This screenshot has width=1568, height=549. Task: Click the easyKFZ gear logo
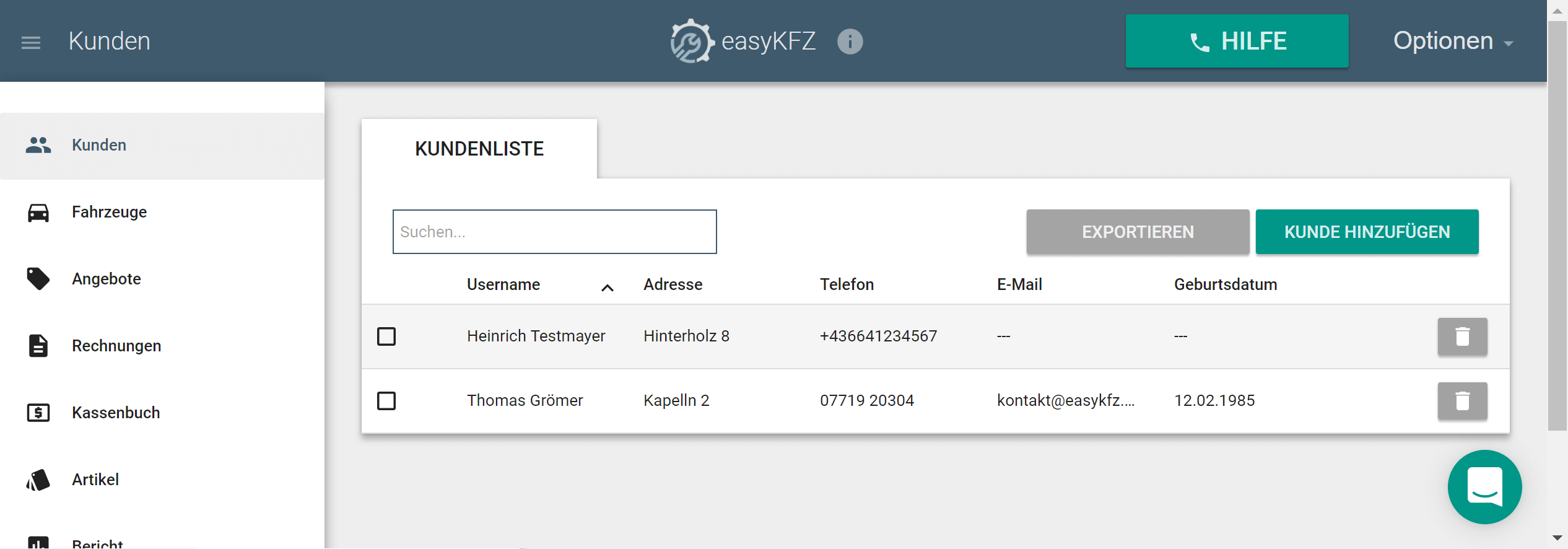point(692,42)
